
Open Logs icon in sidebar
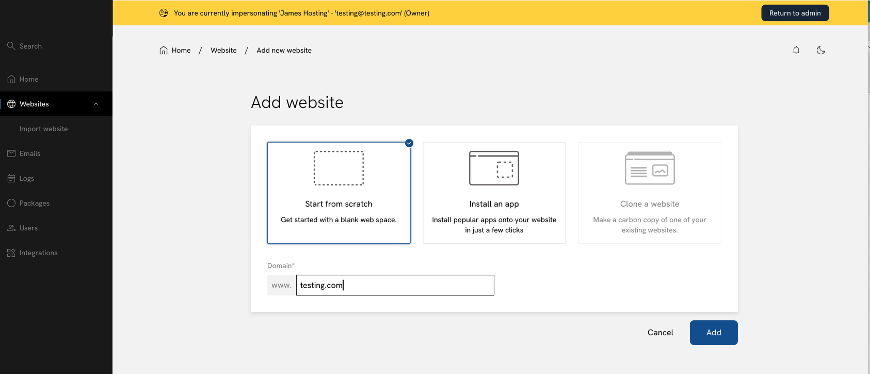pyautogui.click(x=11, y=178)
